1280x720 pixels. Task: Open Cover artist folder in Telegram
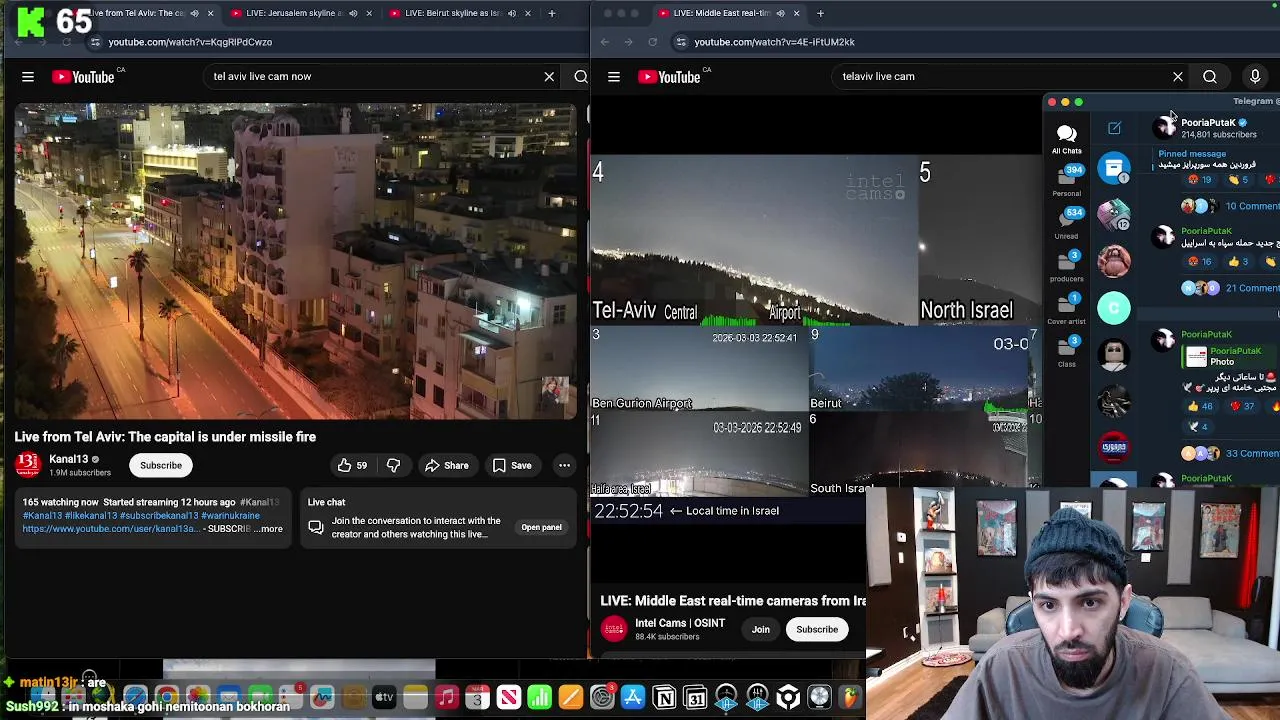(1067, 308)
